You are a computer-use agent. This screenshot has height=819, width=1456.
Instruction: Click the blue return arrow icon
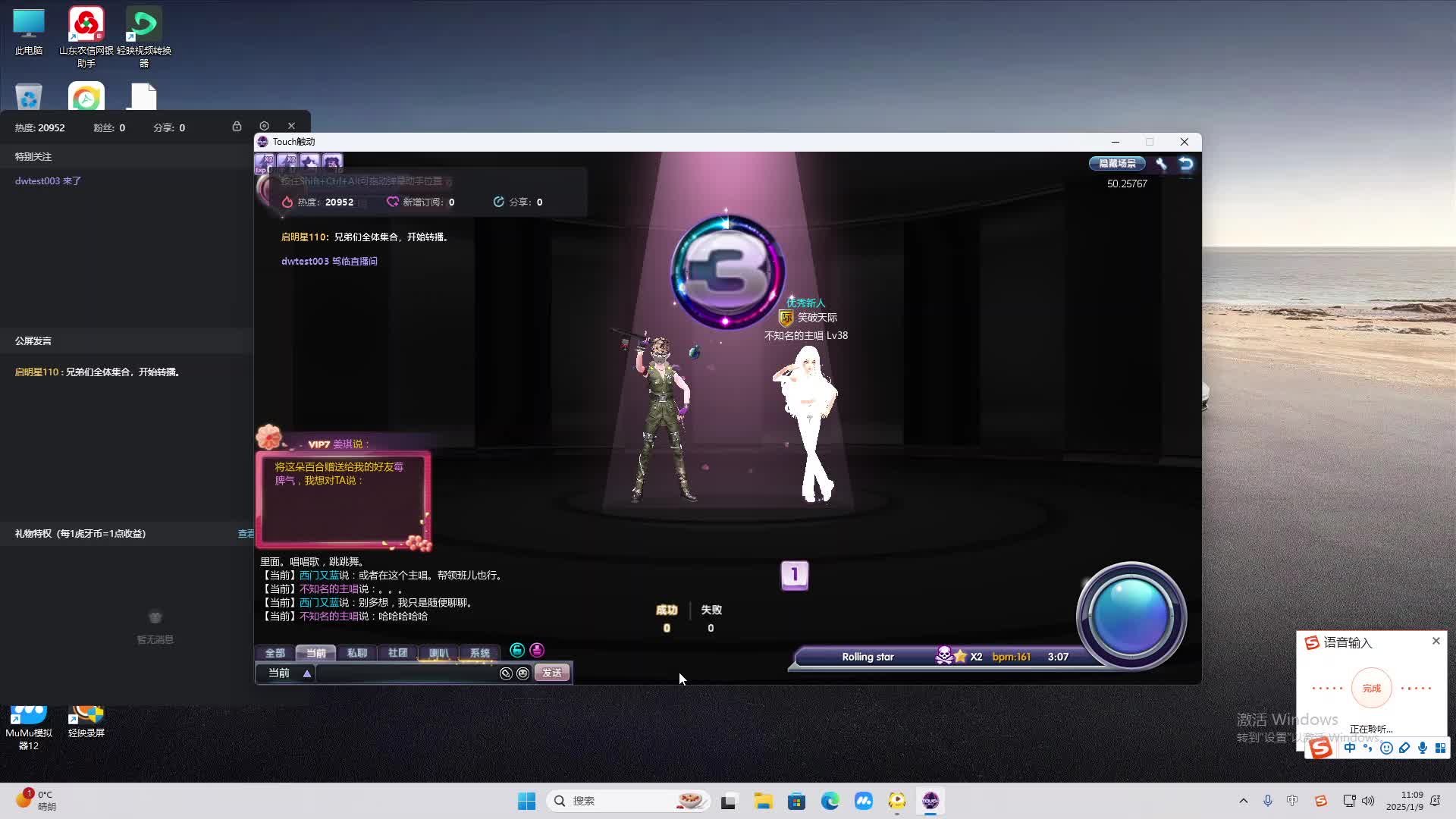click(1186, 164)
